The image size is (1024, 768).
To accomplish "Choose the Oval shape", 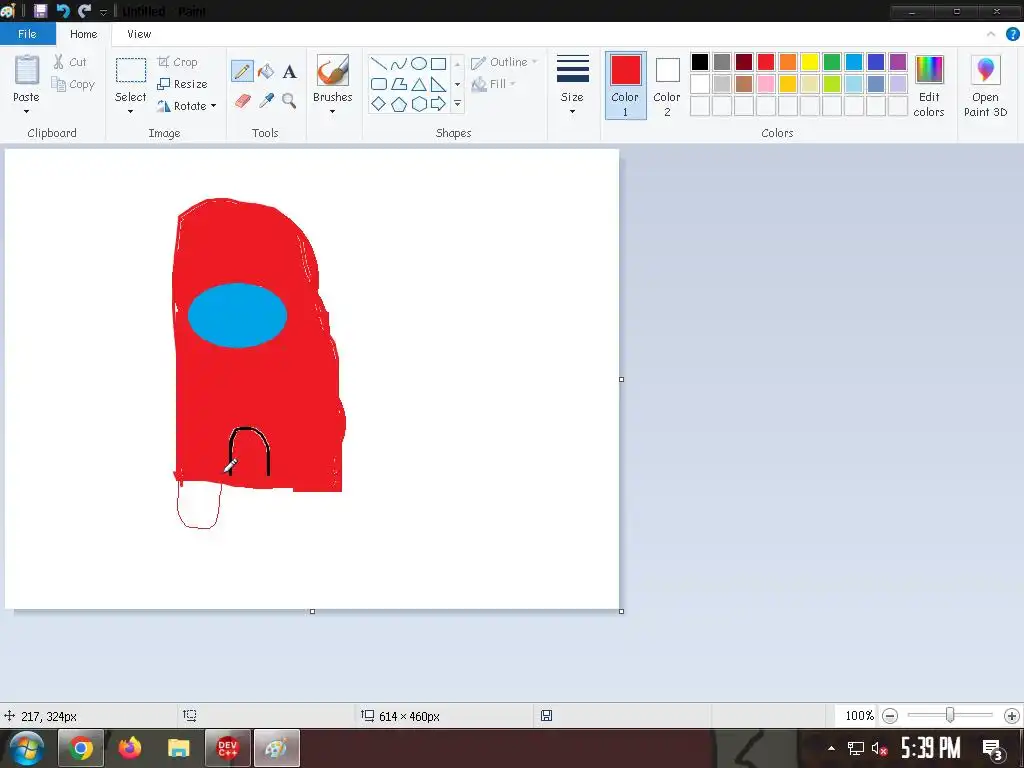I will 419,63.
